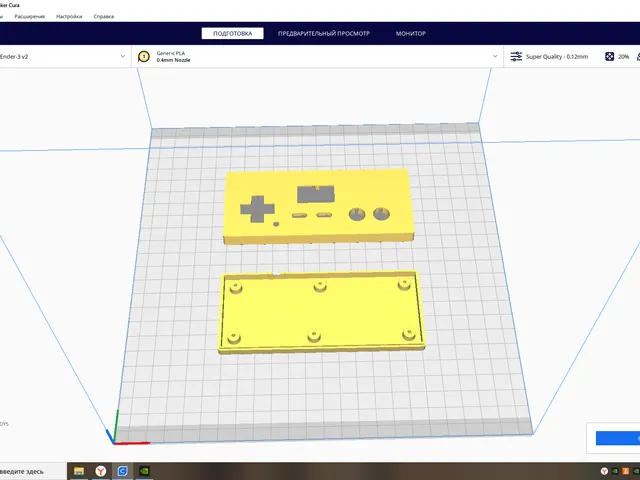Screen dimensions: 640x480
Task: Select the controller front plate model
Action: pos(318,206)
